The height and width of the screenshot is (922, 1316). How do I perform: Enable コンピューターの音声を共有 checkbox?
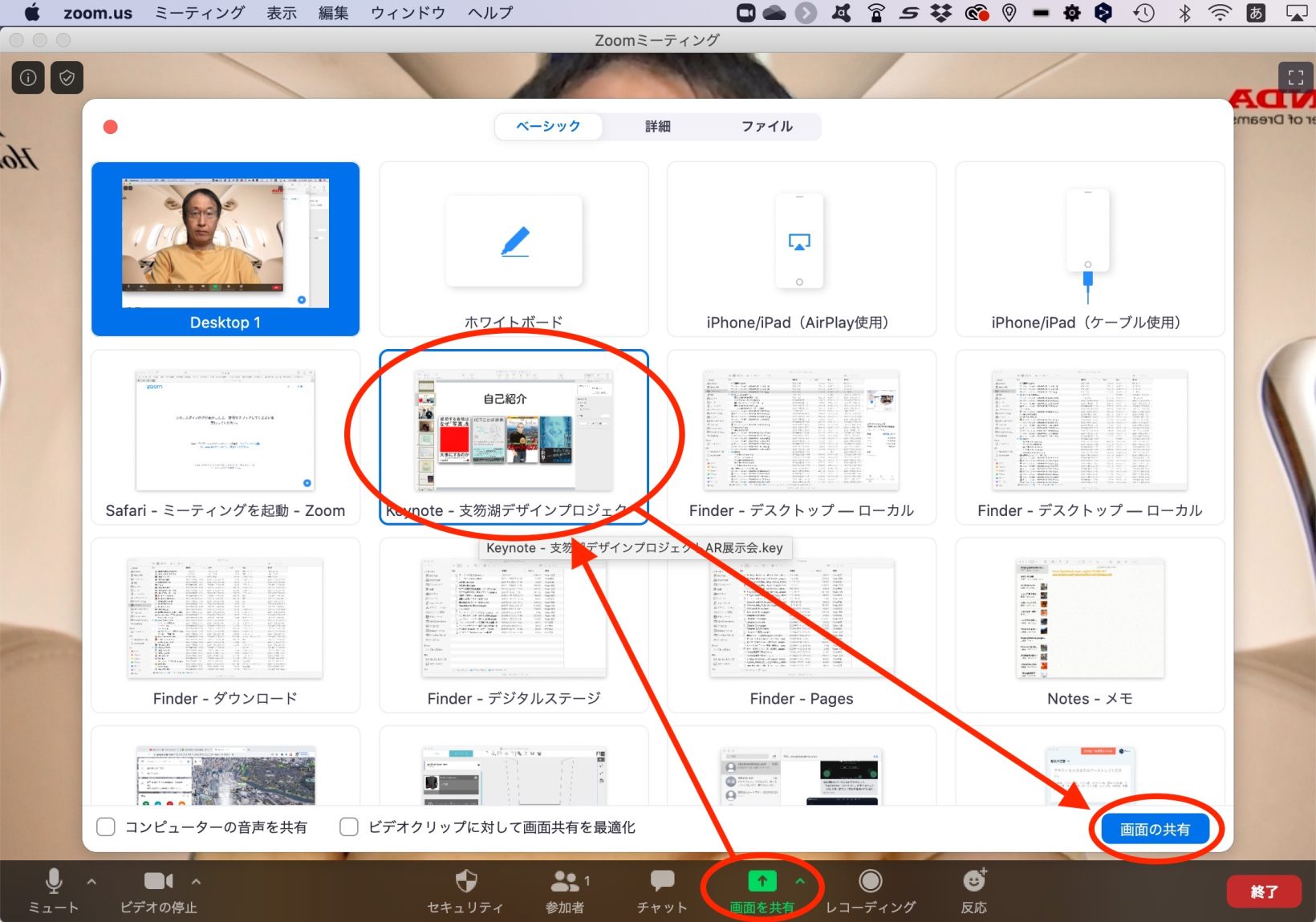coord(106,827)
